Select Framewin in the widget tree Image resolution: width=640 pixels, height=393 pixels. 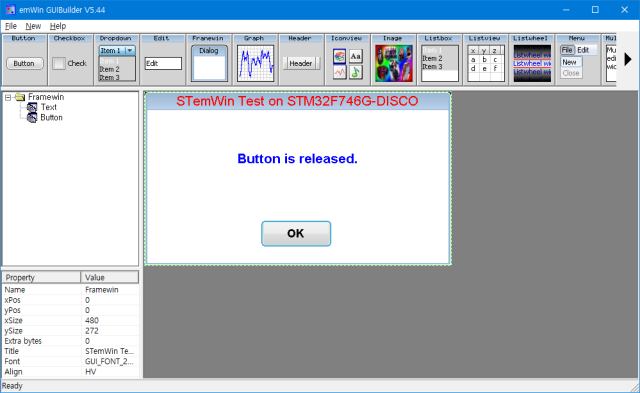point(46,97)
